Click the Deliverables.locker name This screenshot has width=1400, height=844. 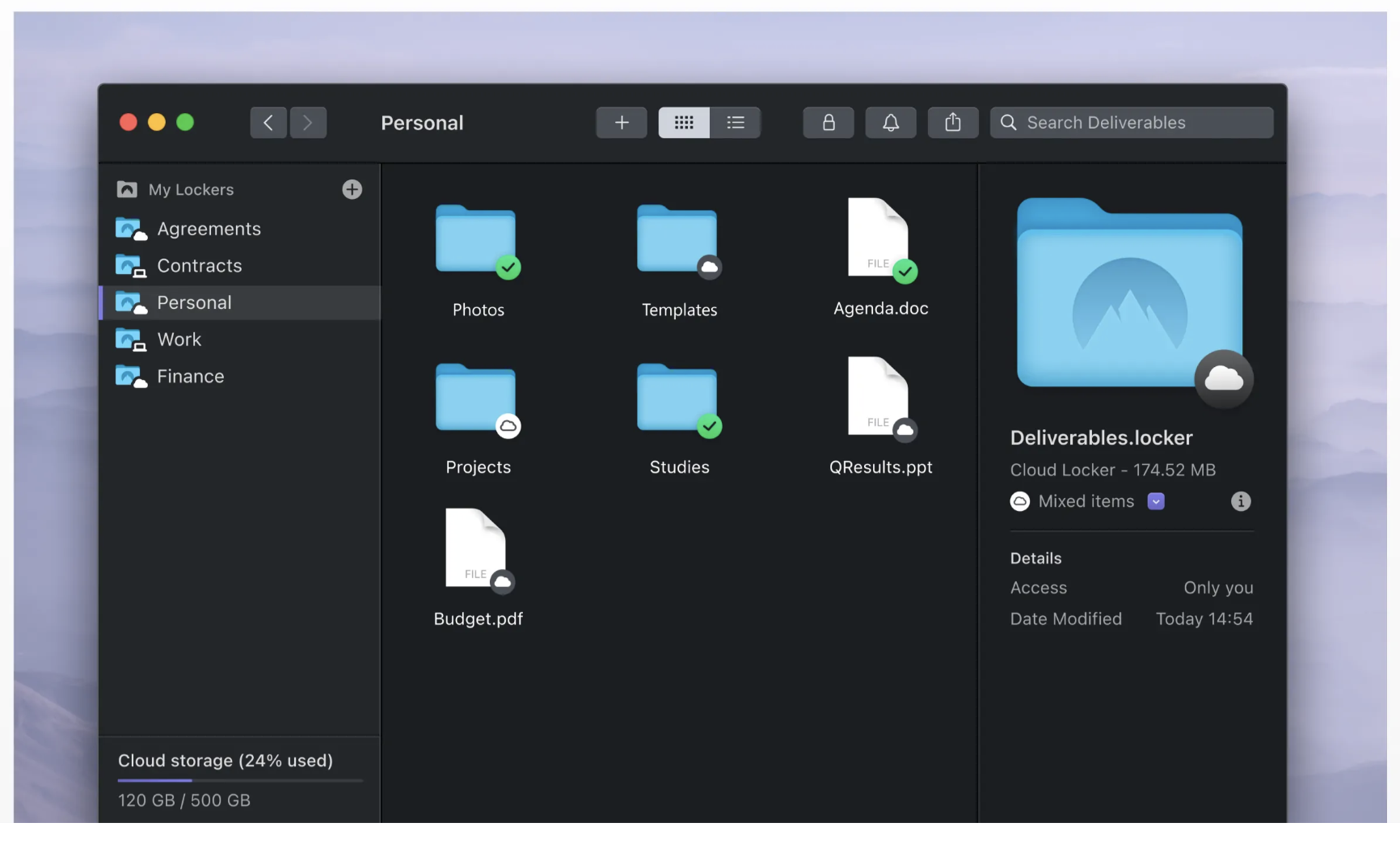point(1101,438)
